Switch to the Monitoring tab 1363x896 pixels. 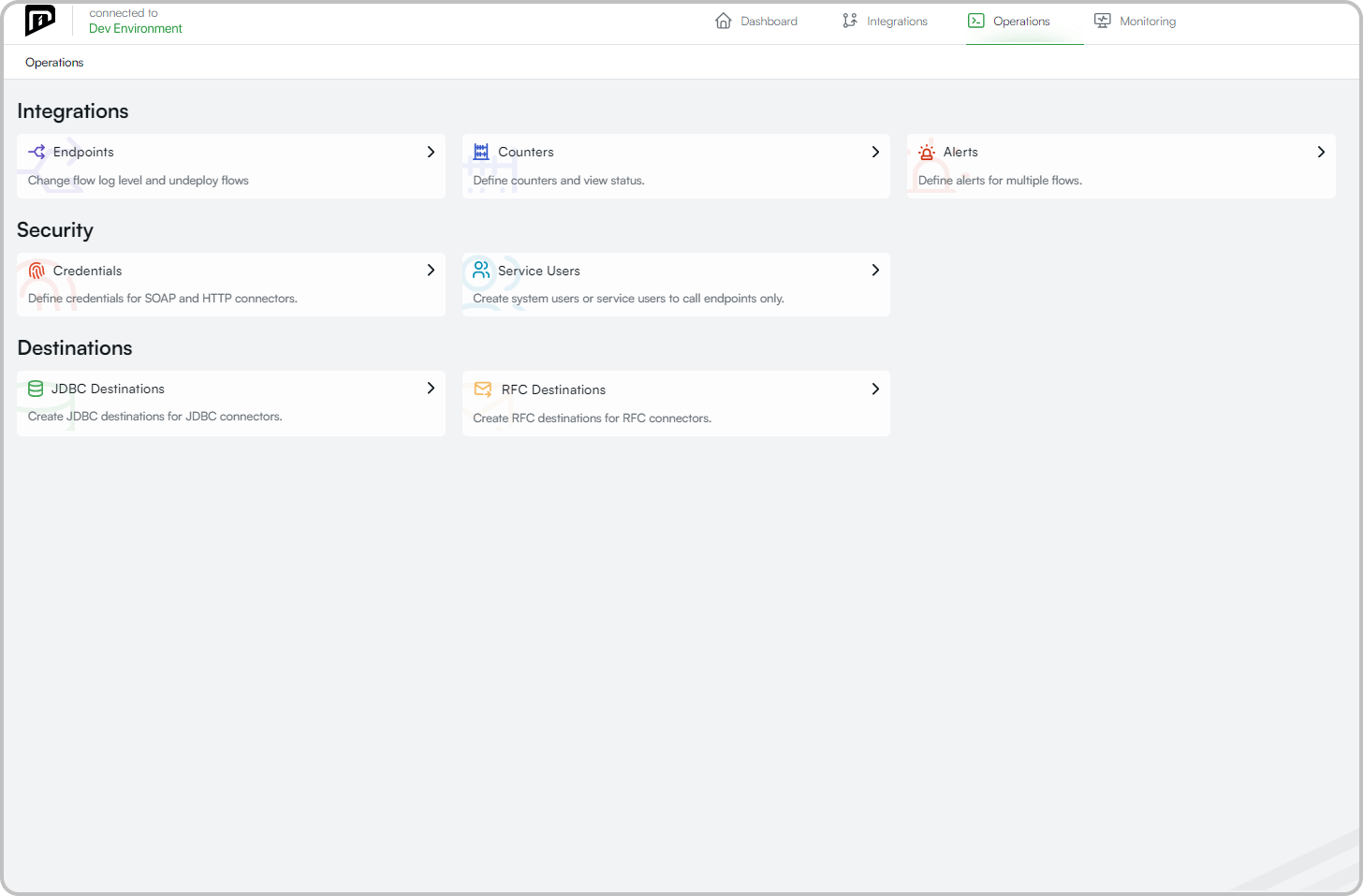(x=1148, y=21)
